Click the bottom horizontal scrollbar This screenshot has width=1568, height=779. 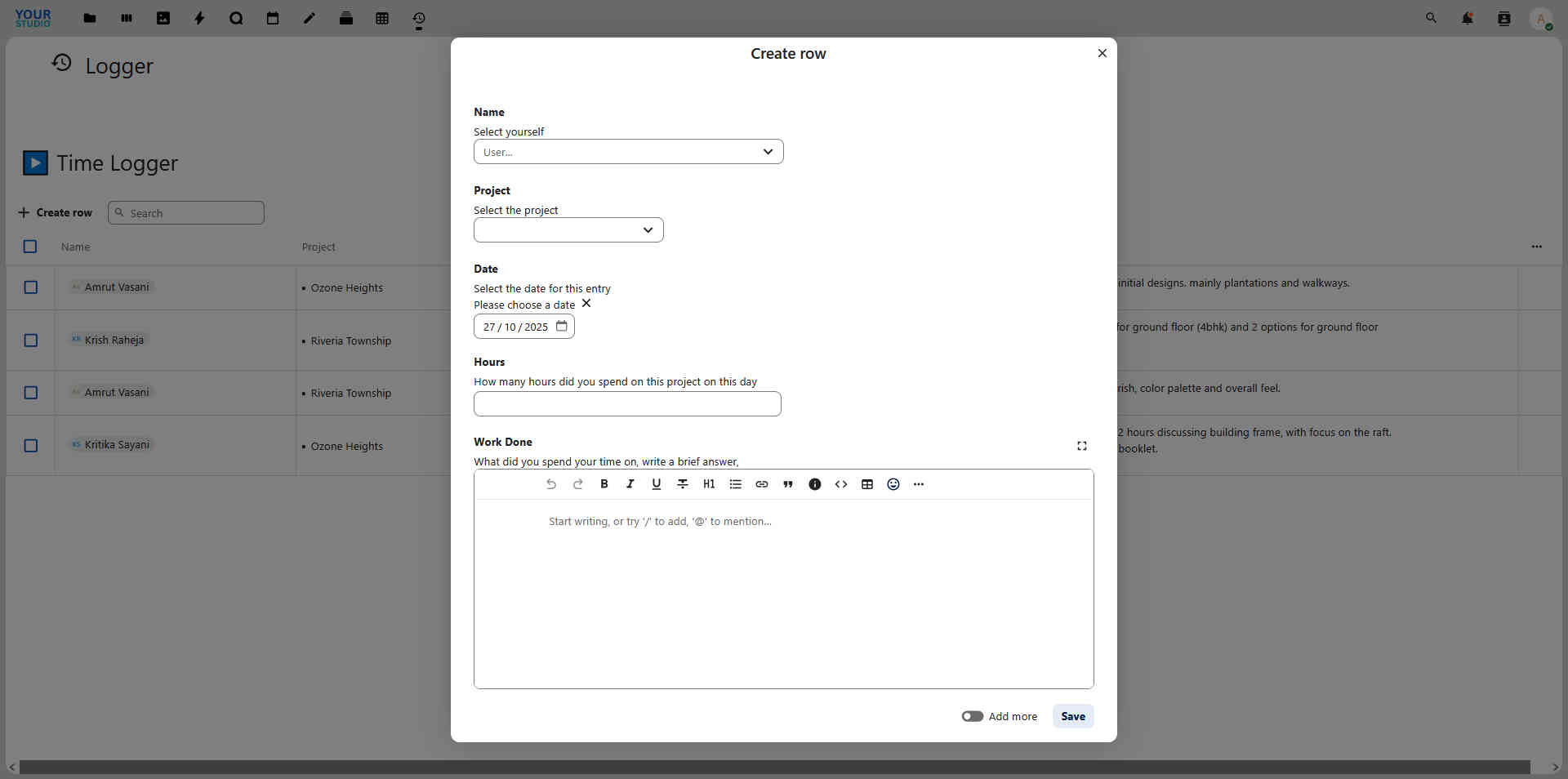[774, 767]
